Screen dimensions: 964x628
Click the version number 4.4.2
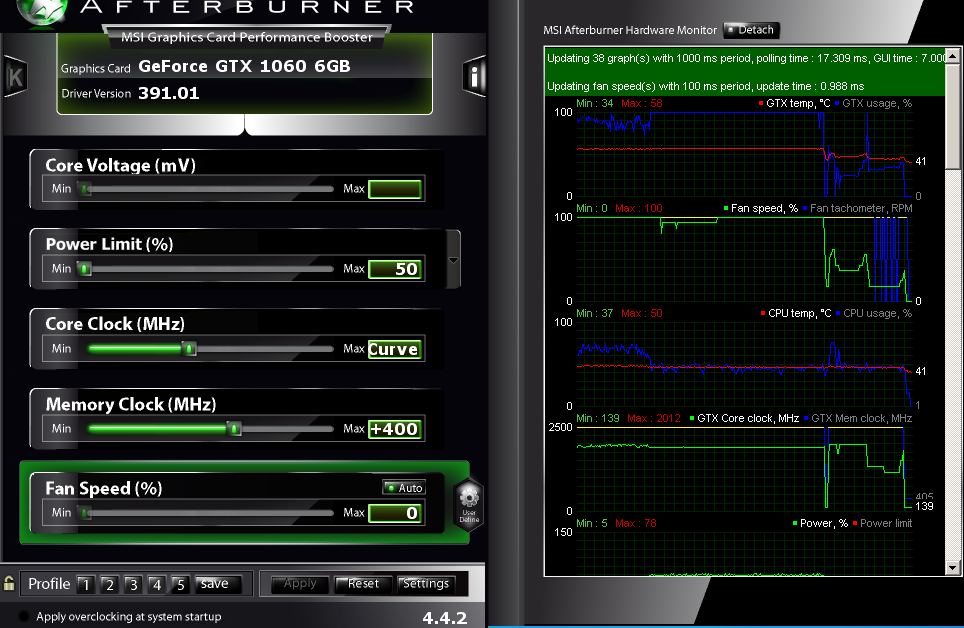[x=444, y=618]
